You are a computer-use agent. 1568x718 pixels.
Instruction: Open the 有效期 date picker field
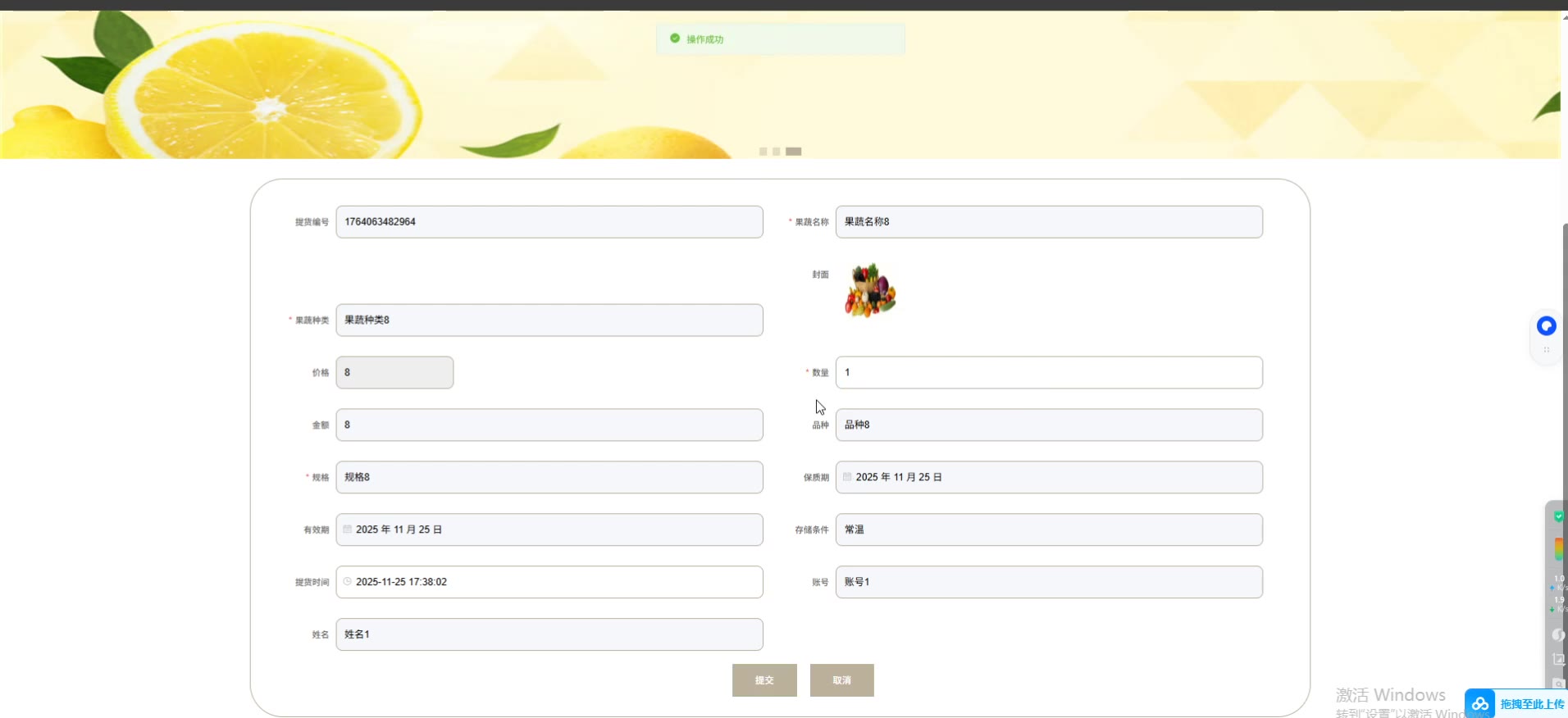[549, 530]
